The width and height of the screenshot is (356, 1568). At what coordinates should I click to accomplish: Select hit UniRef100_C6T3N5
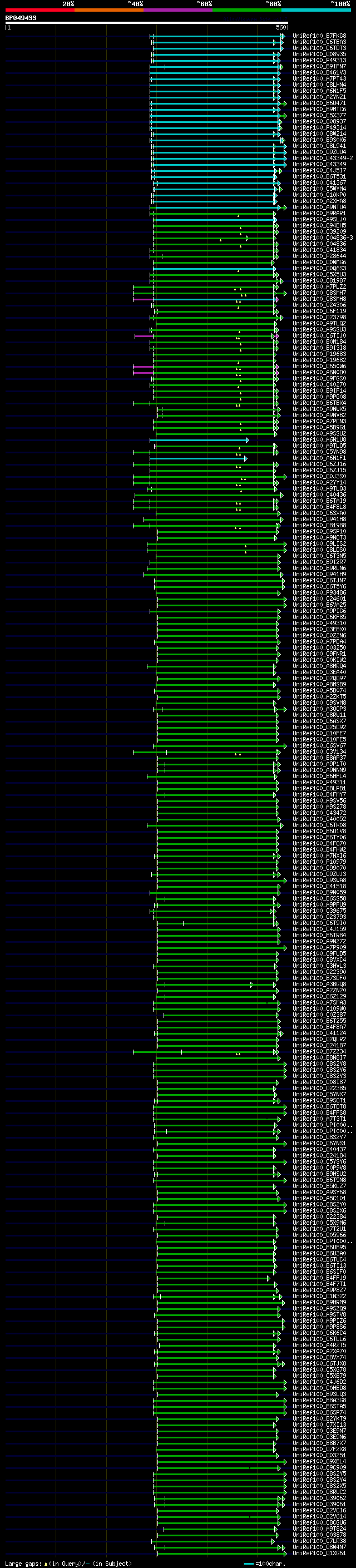coord(319,556)
